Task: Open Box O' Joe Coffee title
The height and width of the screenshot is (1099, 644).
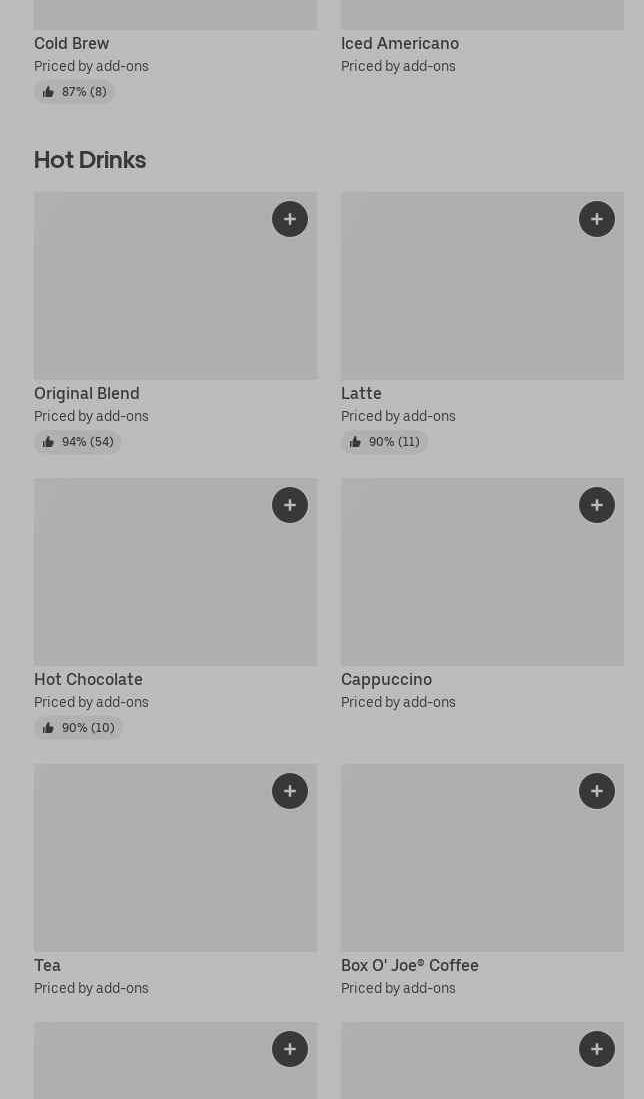Action: click(409, 965)
